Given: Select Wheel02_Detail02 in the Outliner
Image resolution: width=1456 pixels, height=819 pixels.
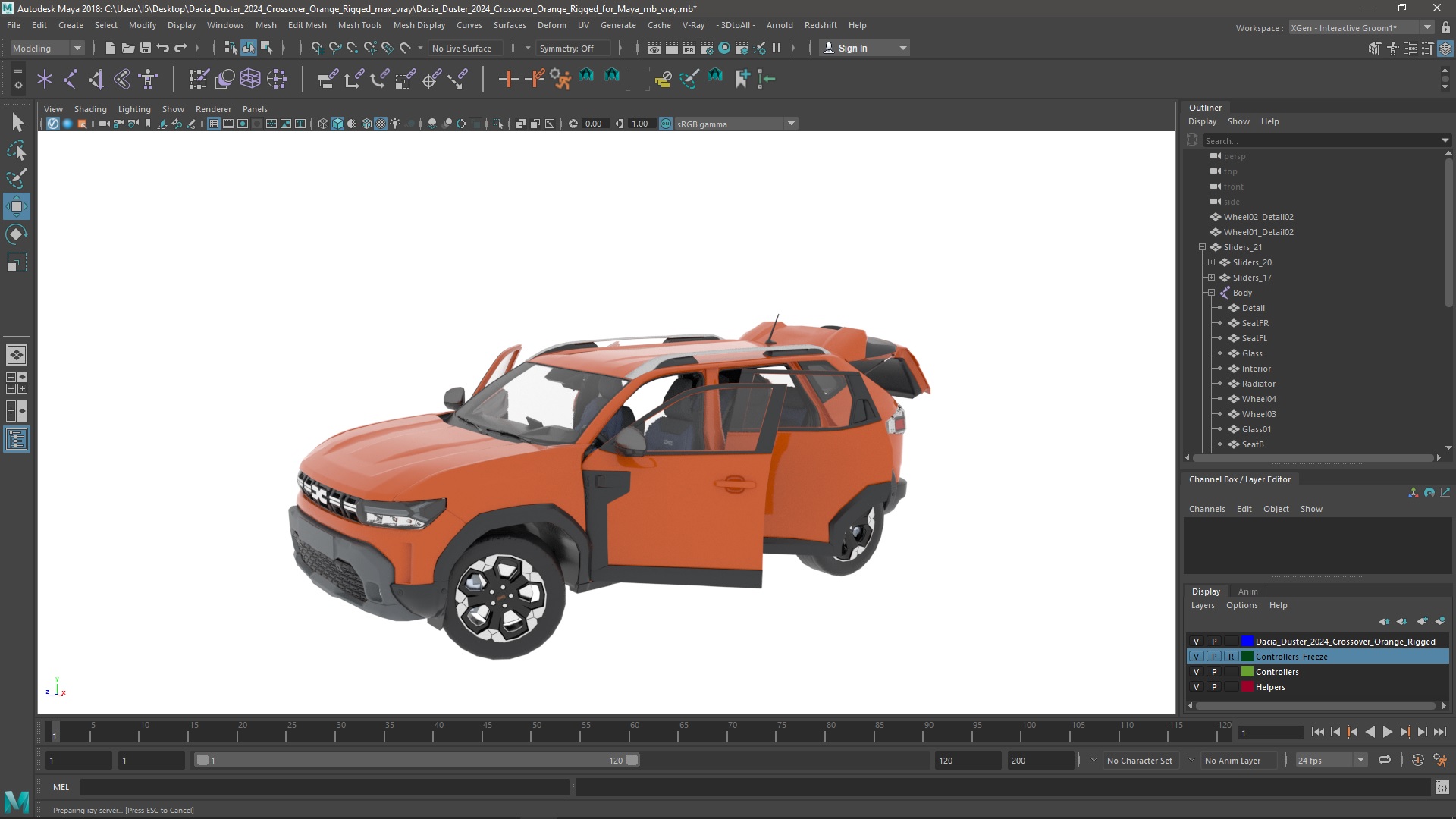Looking at the screenshot, I should tap(1258, 217).
